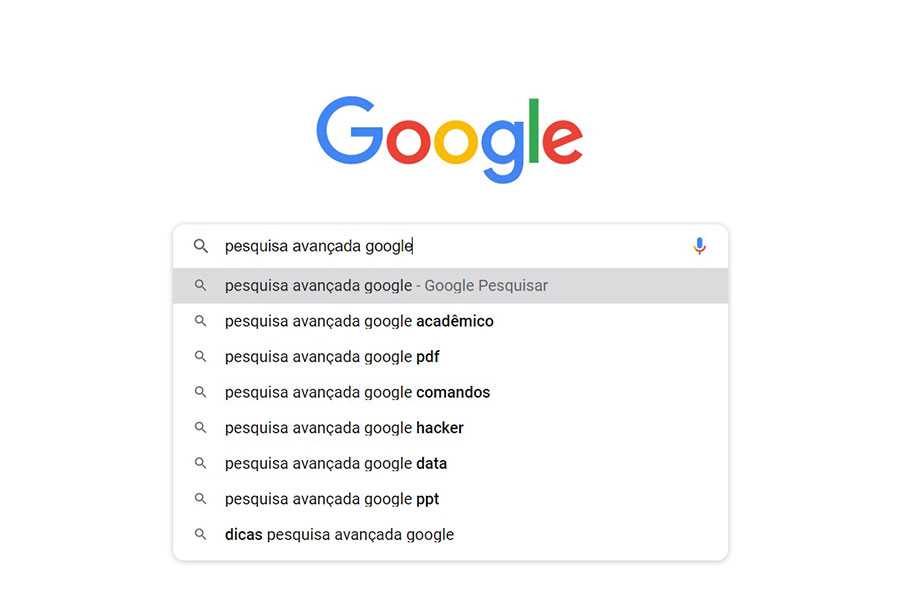Click the magnifier icon beside the dicas suggestion
The height and width of the screenshot is (600, 900).
tap(201, 534)
